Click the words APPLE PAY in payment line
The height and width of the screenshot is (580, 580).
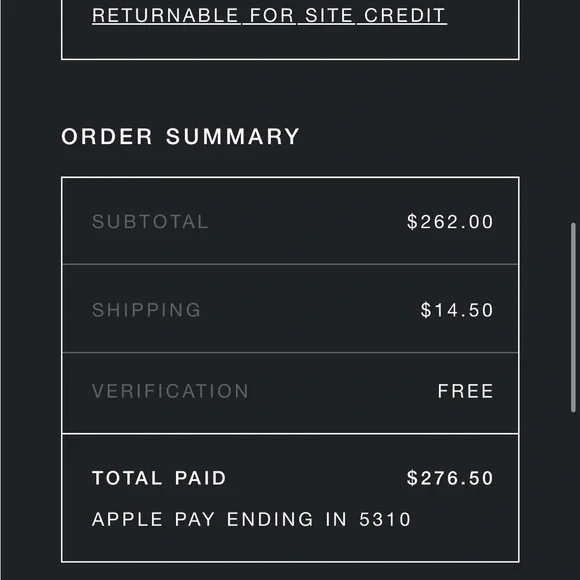coord(154,519)
